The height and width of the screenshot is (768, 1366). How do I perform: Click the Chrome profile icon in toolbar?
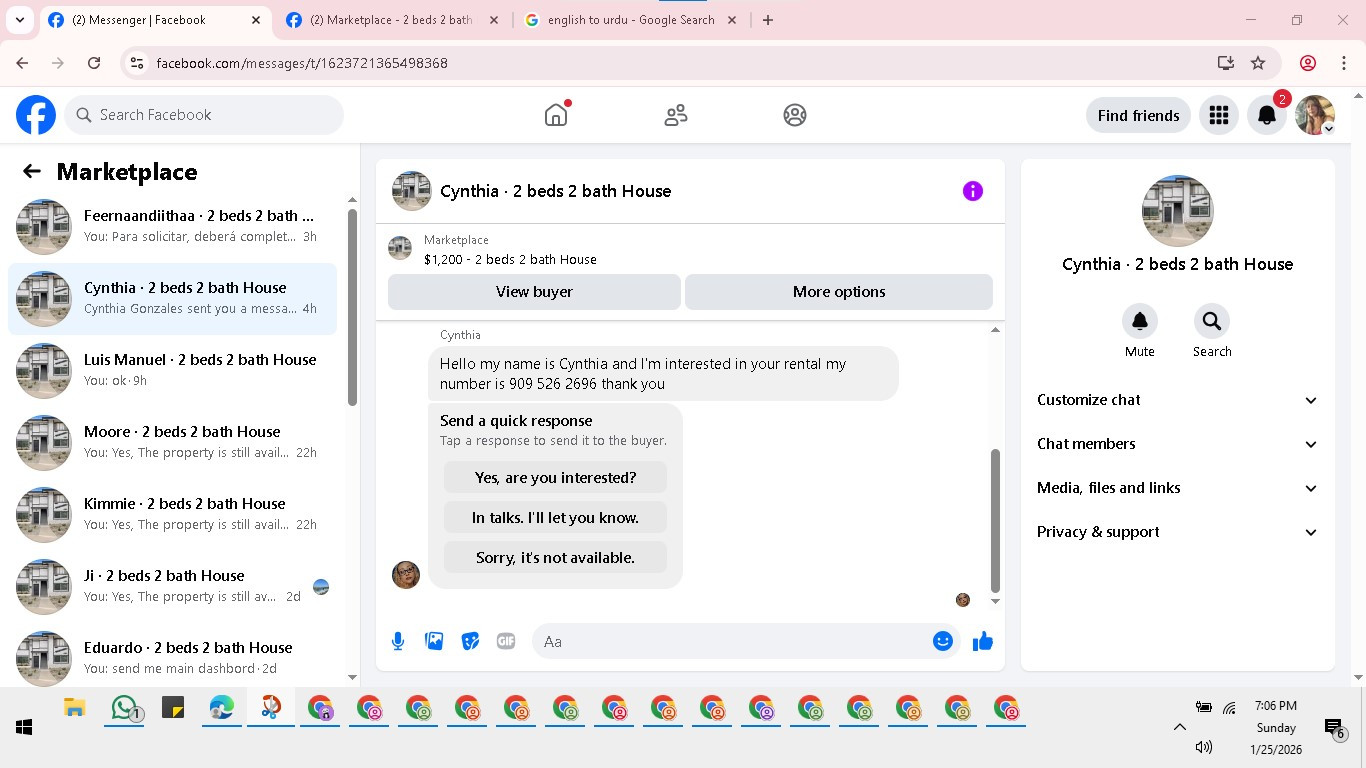click(x=1308, y=63)
